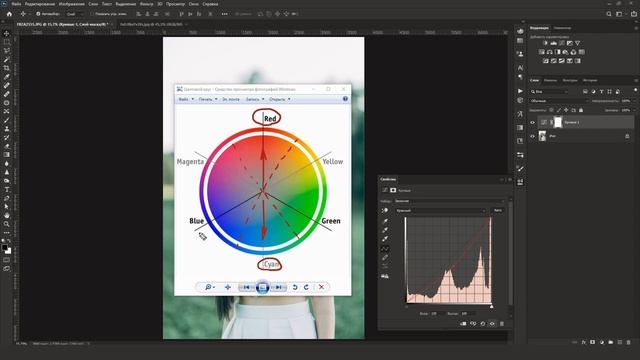Add Levels adjustment icon
This screenshot has height=360, width=640.
pyautogui.click(x=553, y=43)
